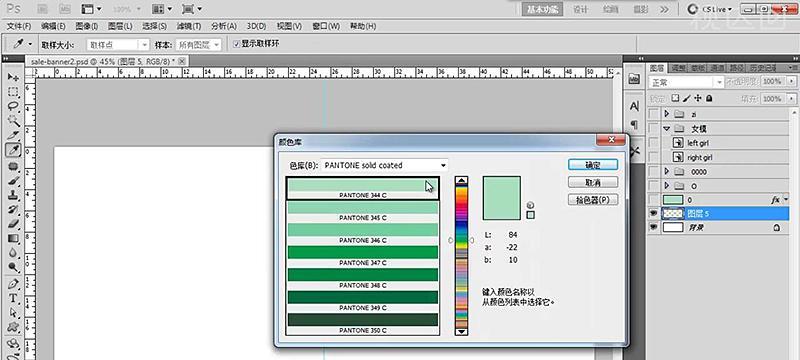
Task: Select the Crop tool
Action: [13, 136]
